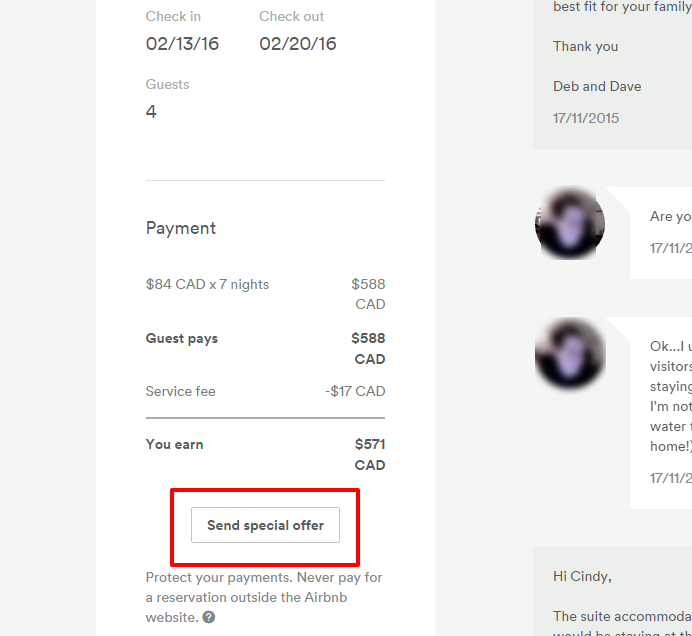Image resolution: width=692 pixels, height=636 pixels.
Task: Select the check out date 02/20/16
Action: click(x=298, y=44)
